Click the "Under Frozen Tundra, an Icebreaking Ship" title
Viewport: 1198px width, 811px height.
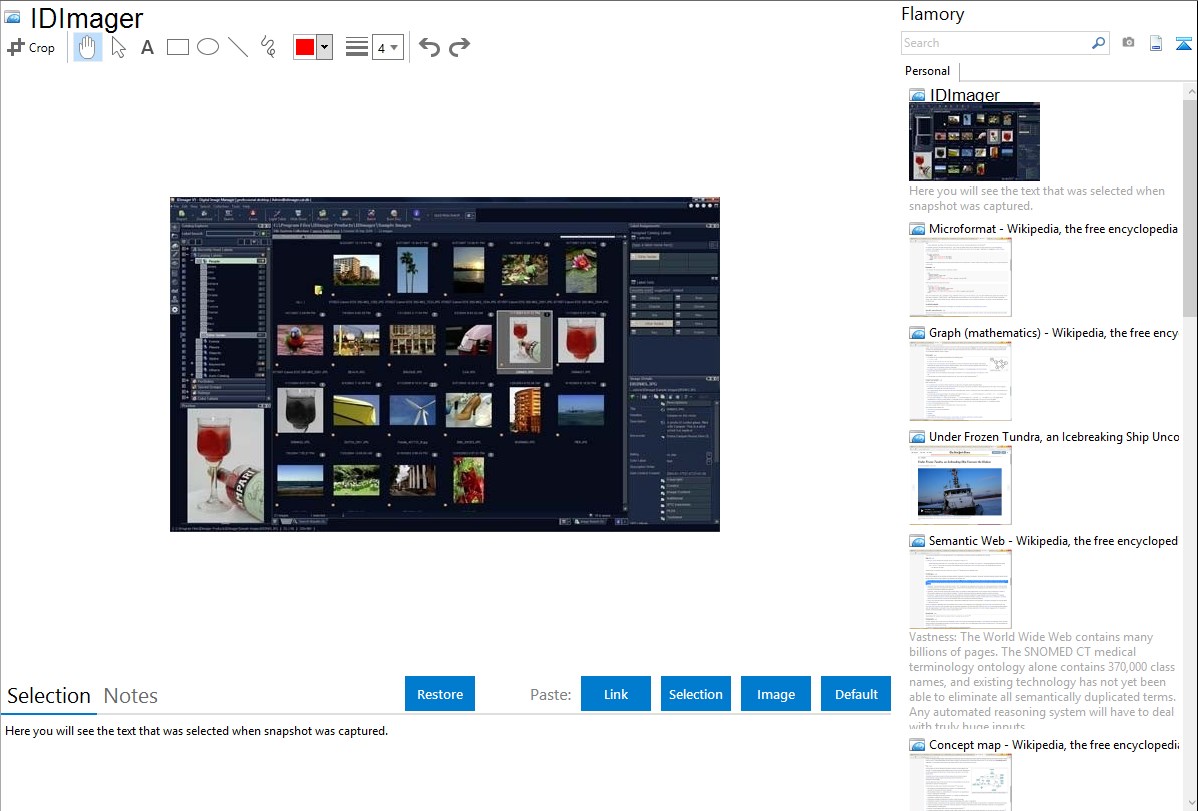pos(1054,437)
